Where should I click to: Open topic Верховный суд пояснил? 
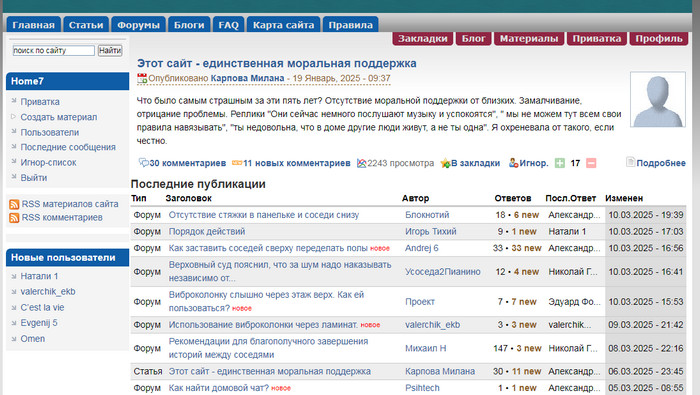pyautogui.click(x=280, y=271)
